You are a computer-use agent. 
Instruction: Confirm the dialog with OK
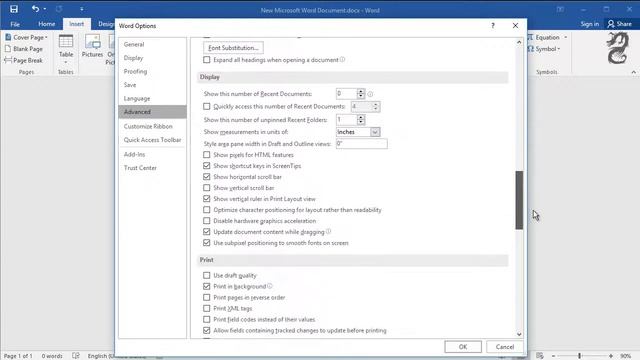(x=463, y=347)
